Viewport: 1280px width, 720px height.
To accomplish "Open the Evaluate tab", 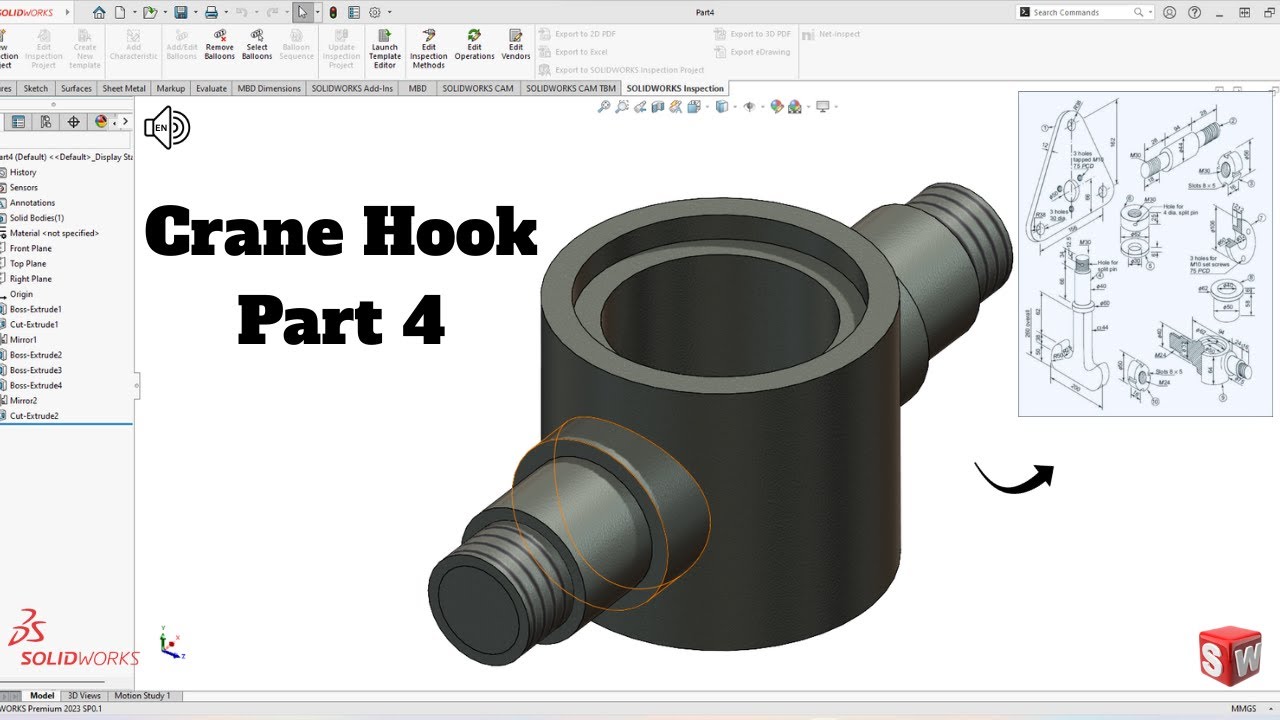I will click(x=211, y=88).
